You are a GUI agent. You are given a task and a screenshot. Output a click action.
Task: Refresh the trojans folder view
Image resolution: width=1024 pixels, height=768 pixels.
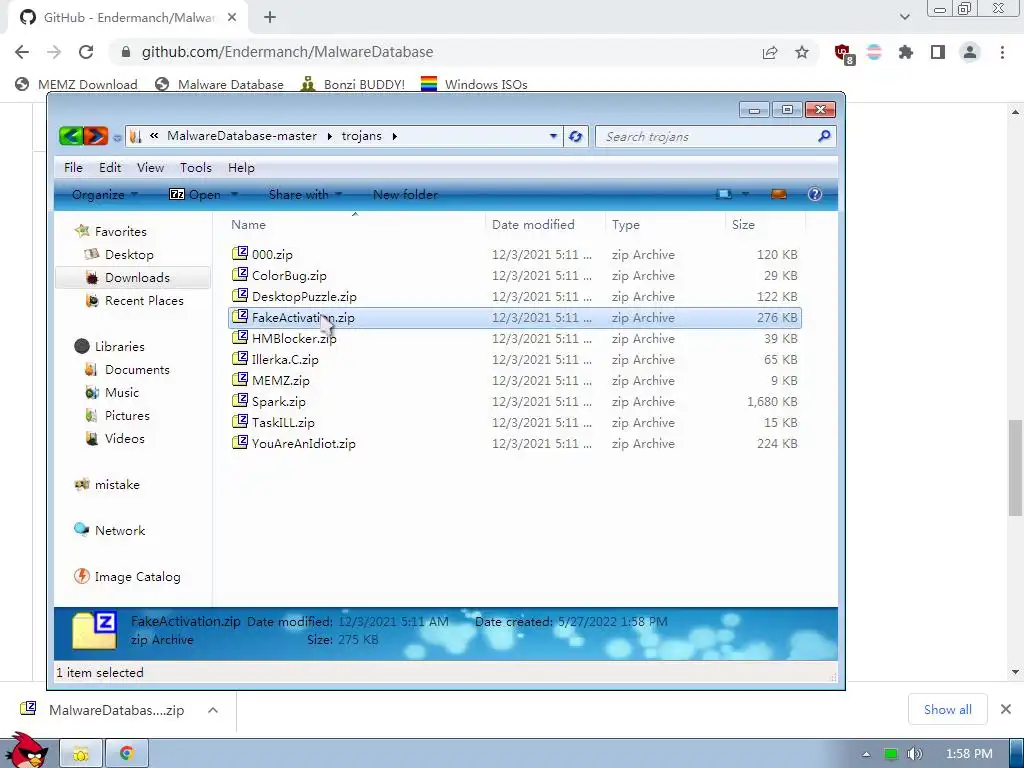coord(575,136)
